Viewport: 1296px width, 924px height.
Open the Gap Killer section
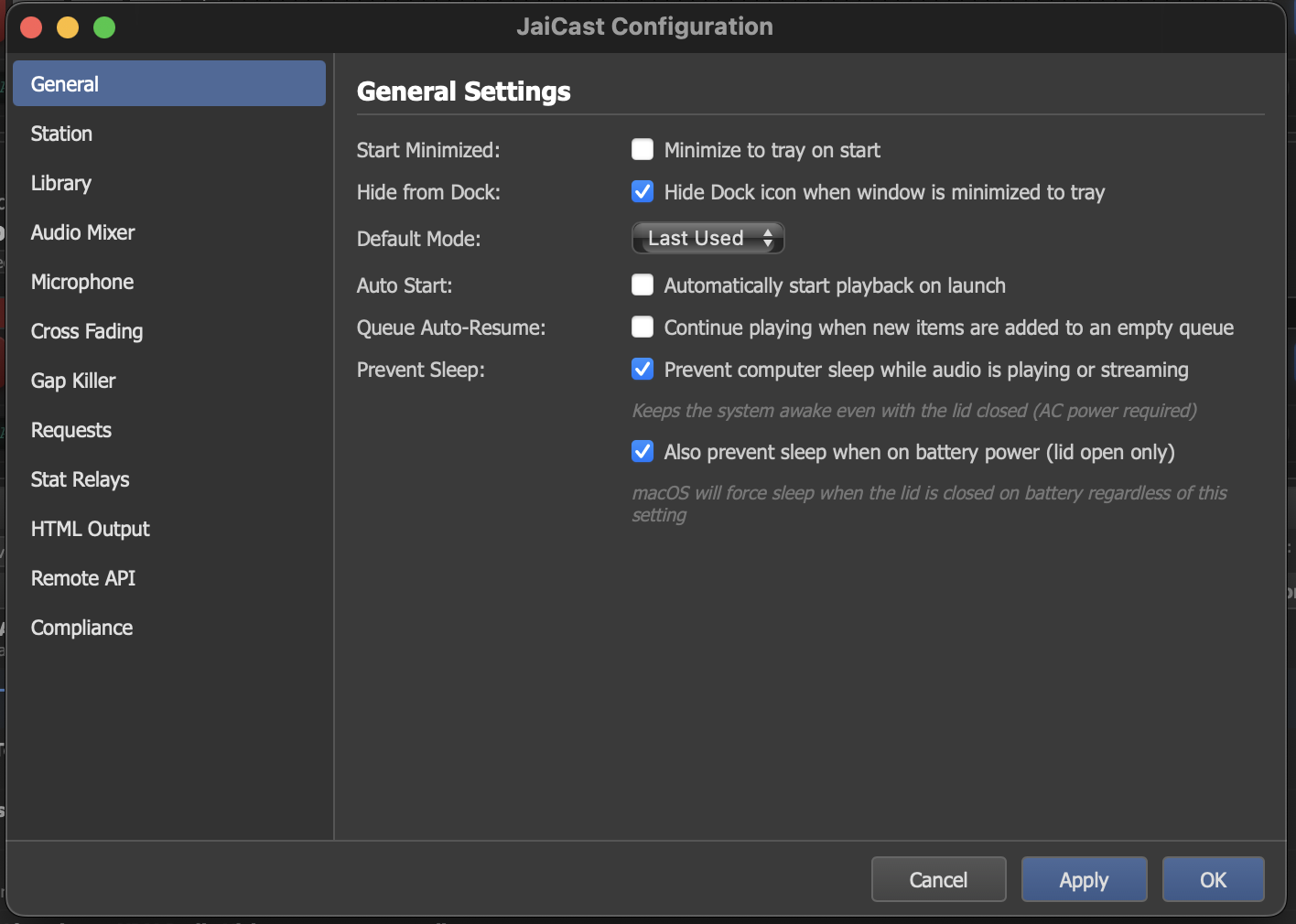click(x=169, y=381)
